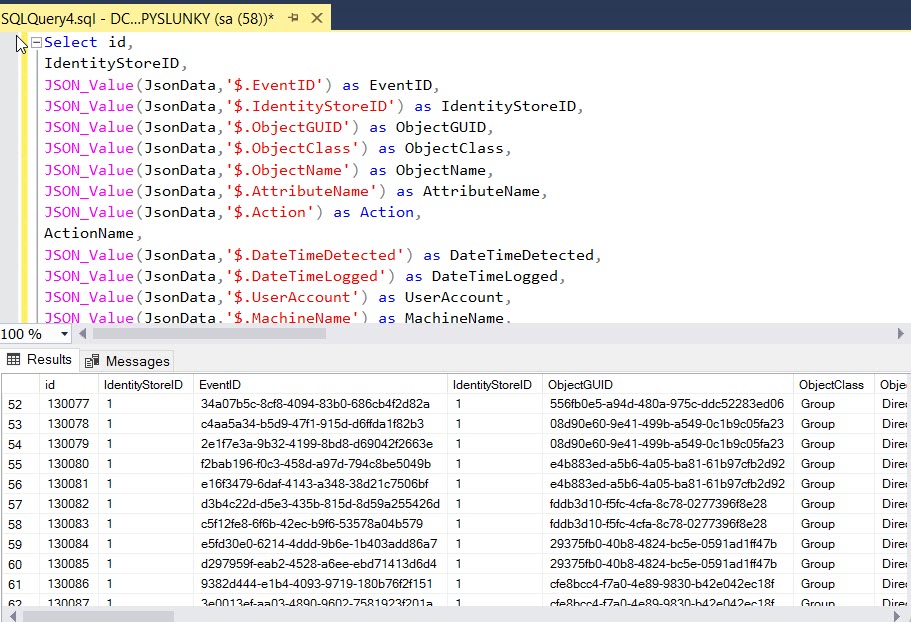The image size is (911, 622).
Task: Select the ObjectGUID column header
Action: [580, 384]
